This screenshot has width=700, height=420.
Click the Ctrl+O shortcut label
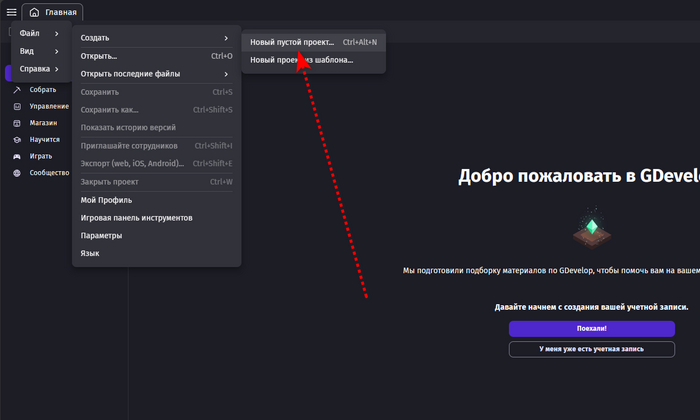(x=221, y=56)
